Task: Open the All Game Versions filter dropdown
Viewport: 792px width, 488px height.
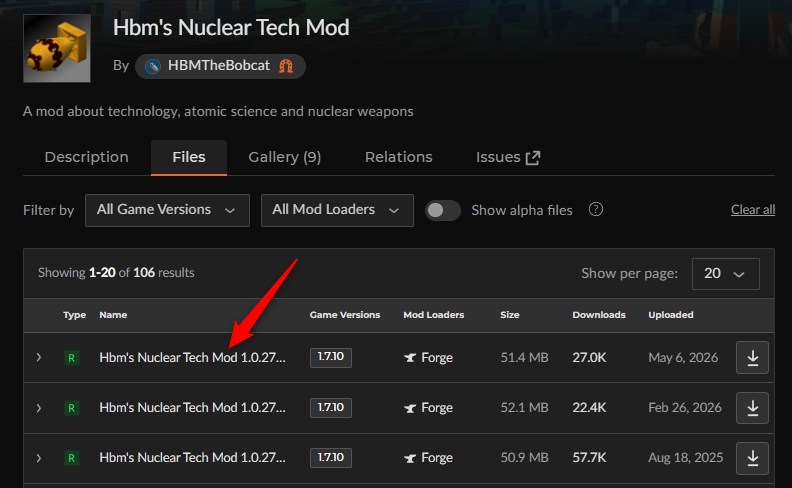Action: (167, 210)
